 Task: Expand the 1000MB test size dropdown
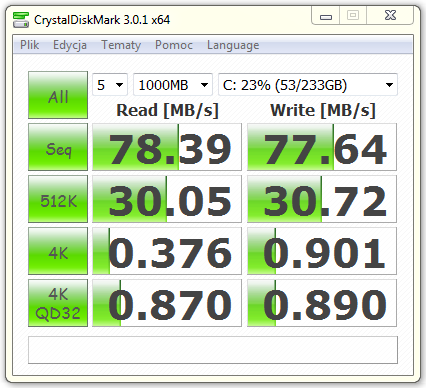173,85
